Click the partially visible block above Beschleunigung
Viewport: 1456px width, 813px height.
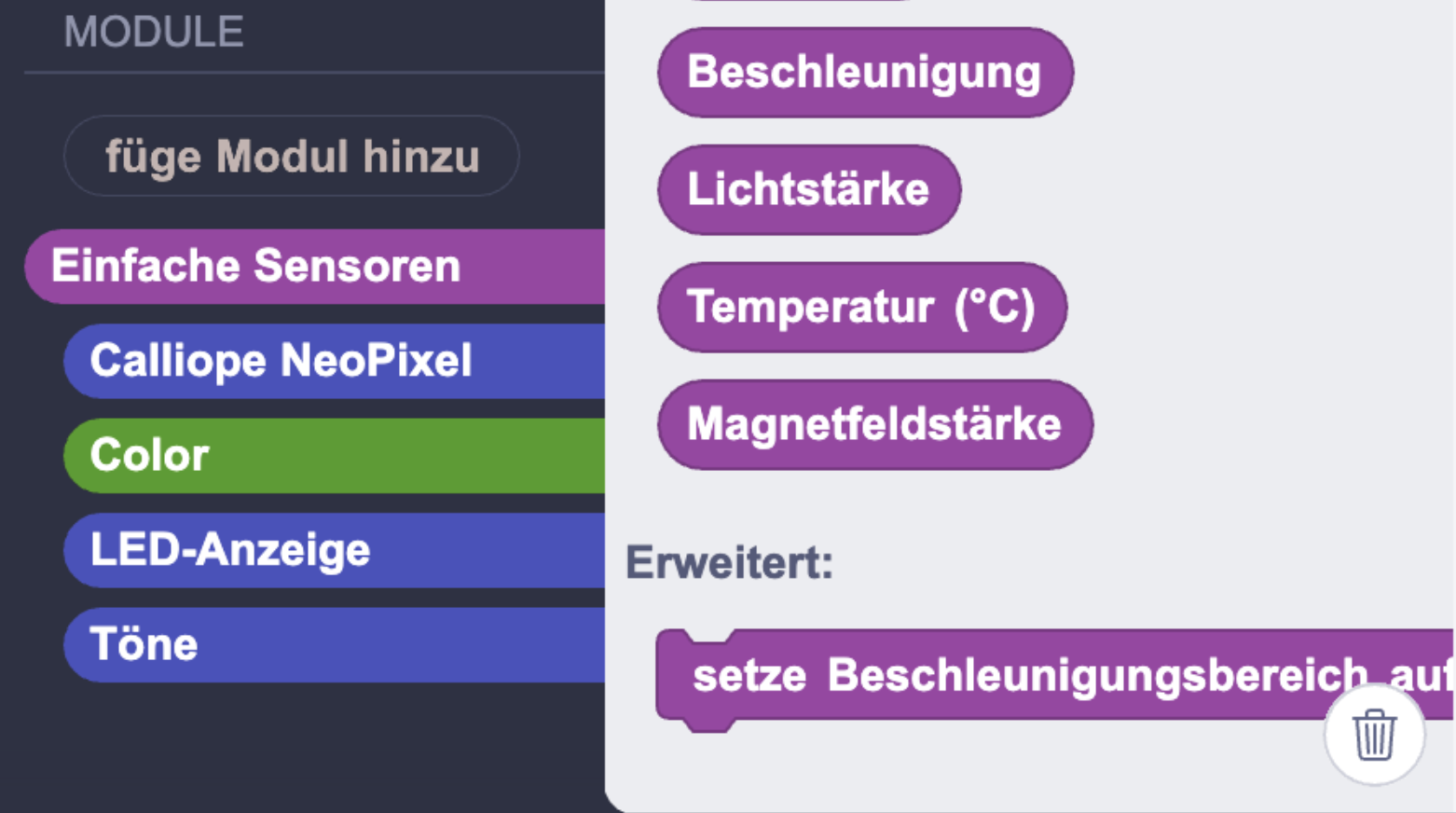click(x=802, y=2)
